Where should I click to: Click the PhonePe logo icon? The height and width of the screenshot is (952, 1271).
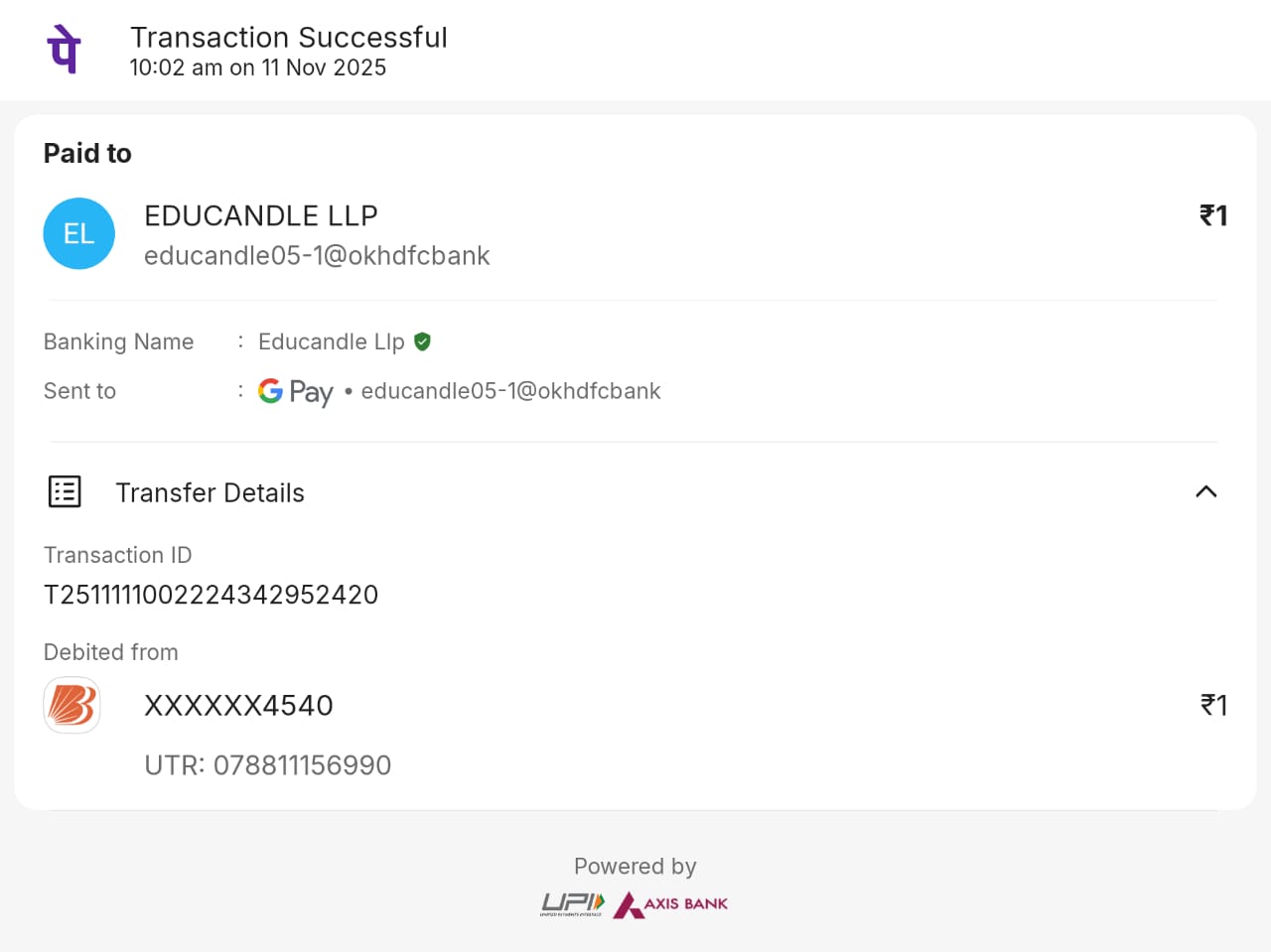(x=65, y=50)
